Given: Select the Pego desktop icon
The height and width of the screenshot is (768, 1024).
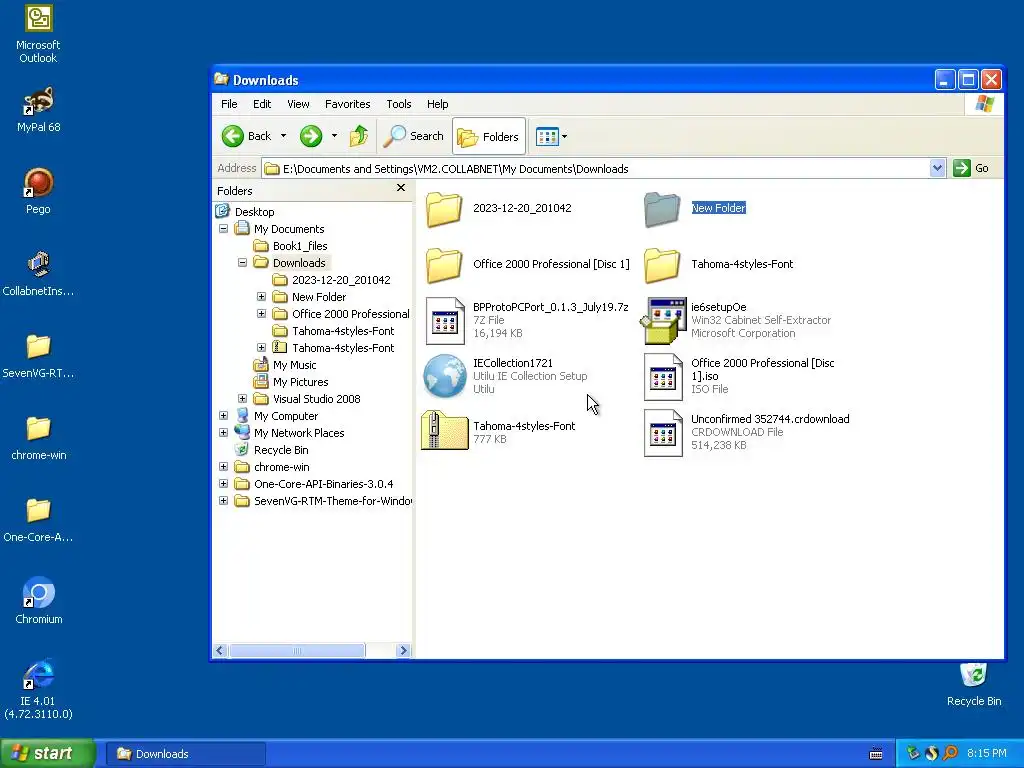Looking at the screenshot, I should [x=38, y=191].
